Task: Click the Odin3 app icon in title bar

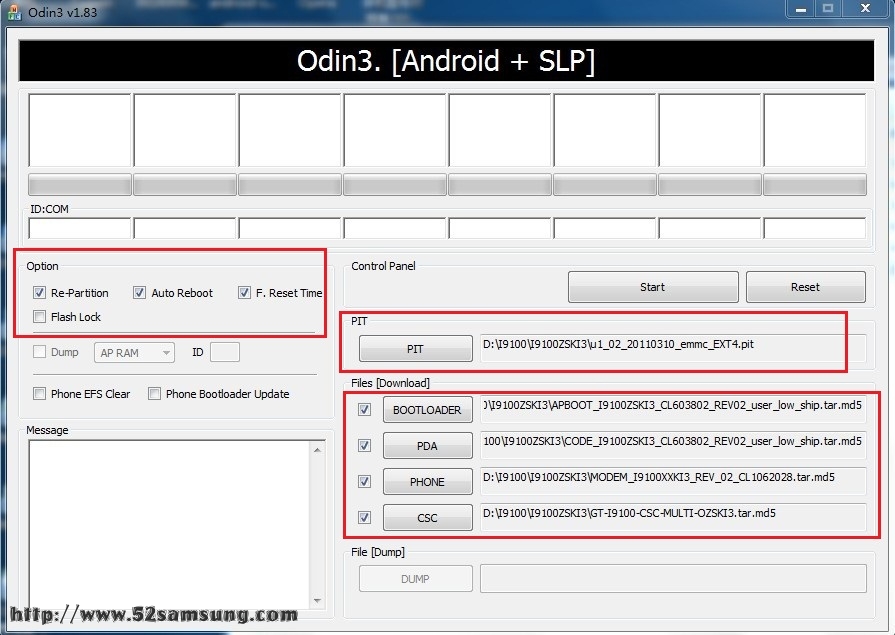Action: click(14, 11)
